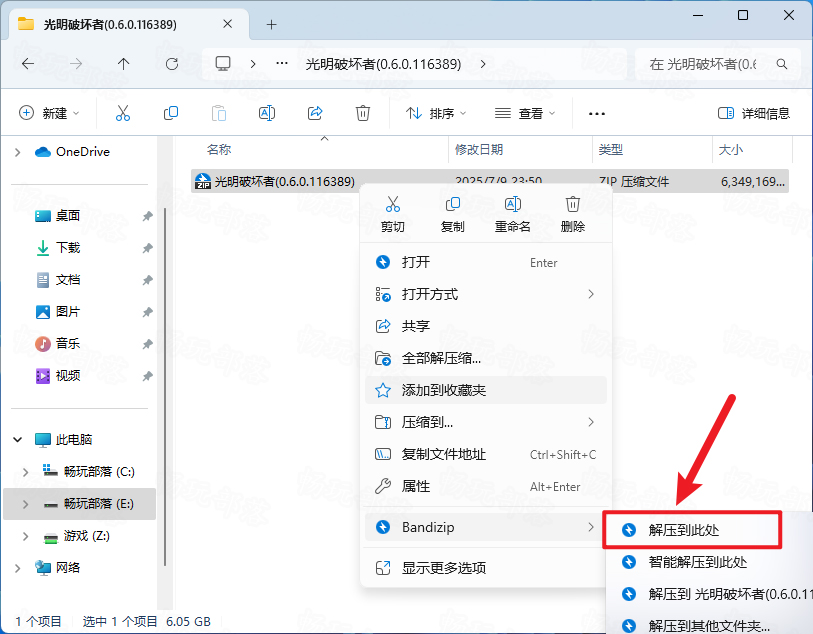Click the toolbar Share icon
This screenshot has height=634, width=813.
(x=315, y=113)
